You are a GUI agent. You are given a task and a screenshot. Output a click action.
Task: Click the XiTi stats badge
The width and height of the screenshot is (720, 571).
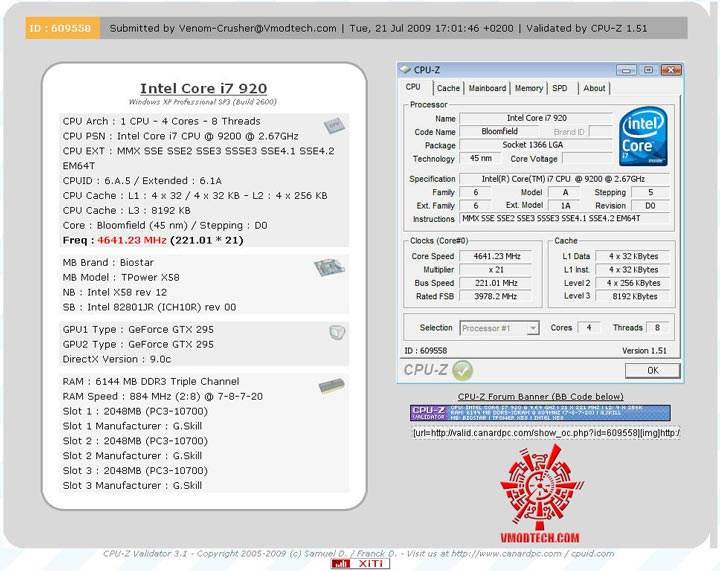tap(360, 564)
